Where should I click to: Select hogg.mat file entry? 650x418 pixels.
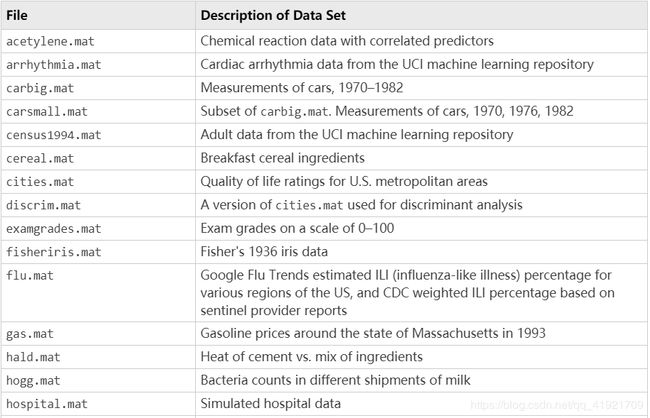[33, 381]
